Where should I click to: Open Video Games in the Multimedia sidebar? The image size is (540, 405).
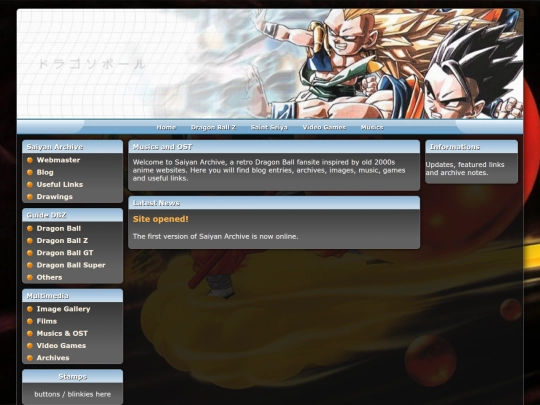point(61,346)
